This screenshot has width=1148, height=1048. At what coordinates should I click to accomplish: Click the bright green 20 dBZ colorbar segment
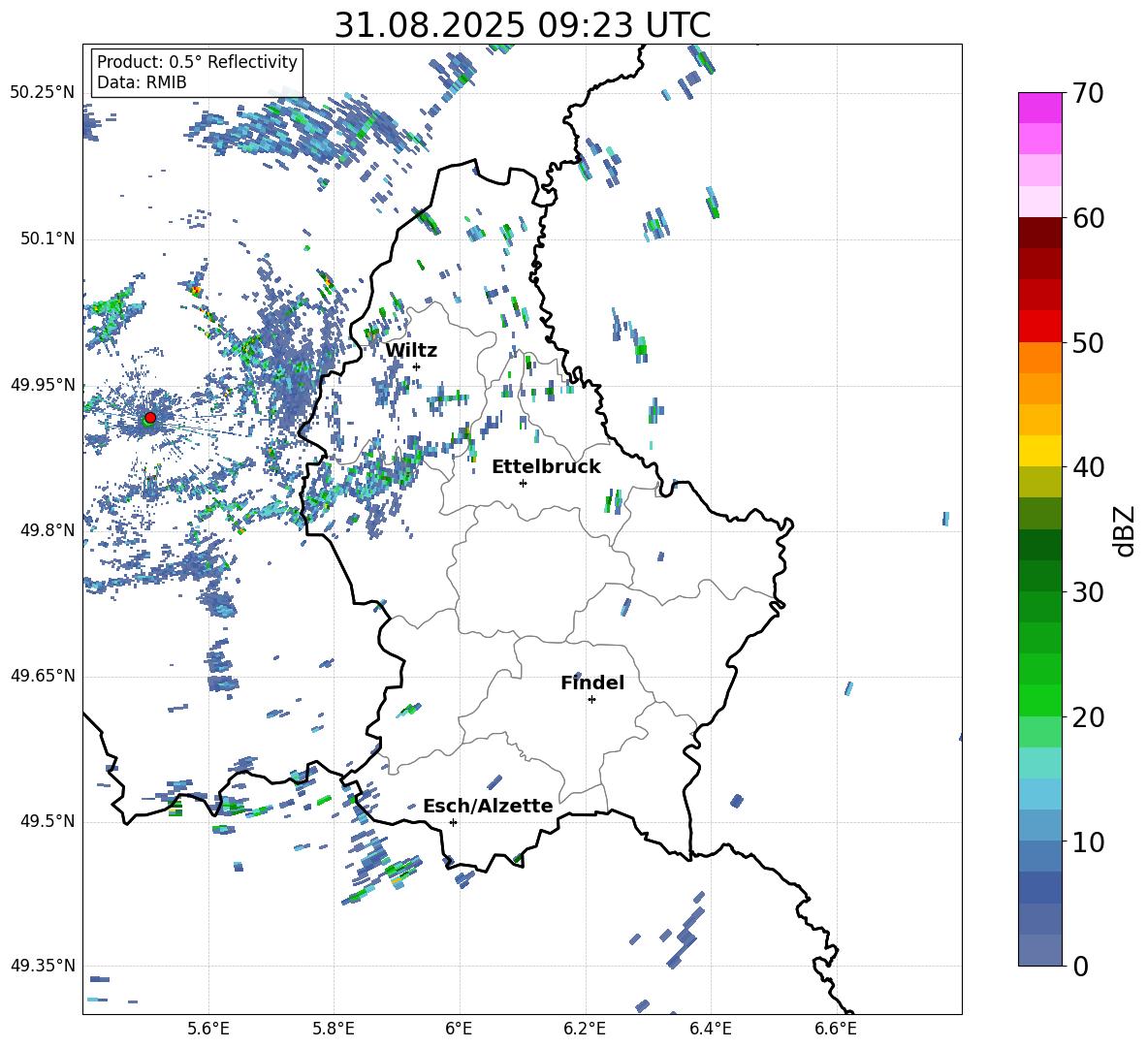click(1039, 700)
